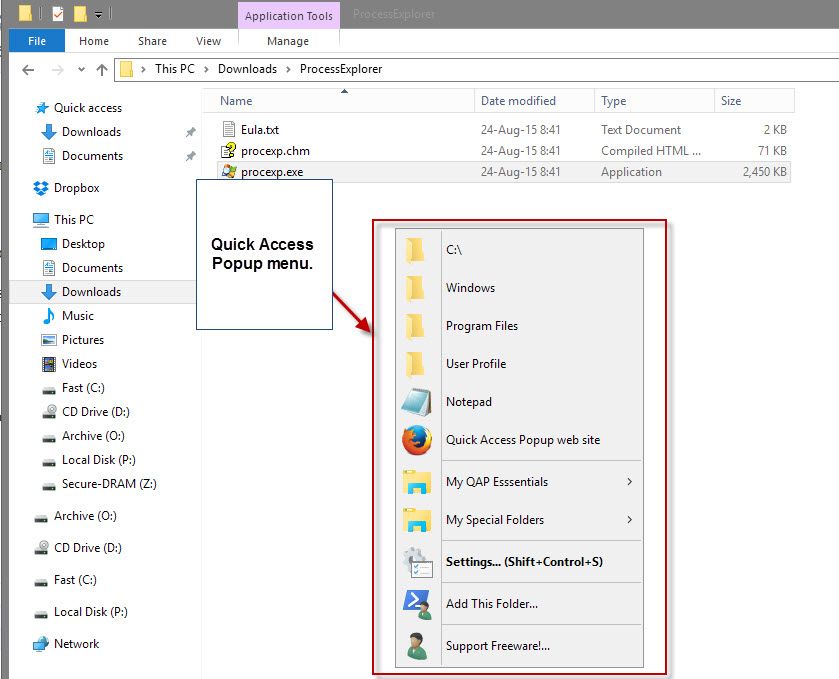839x679 pixels.
Task: Go up one folder level
Action: tap(102, 70)
